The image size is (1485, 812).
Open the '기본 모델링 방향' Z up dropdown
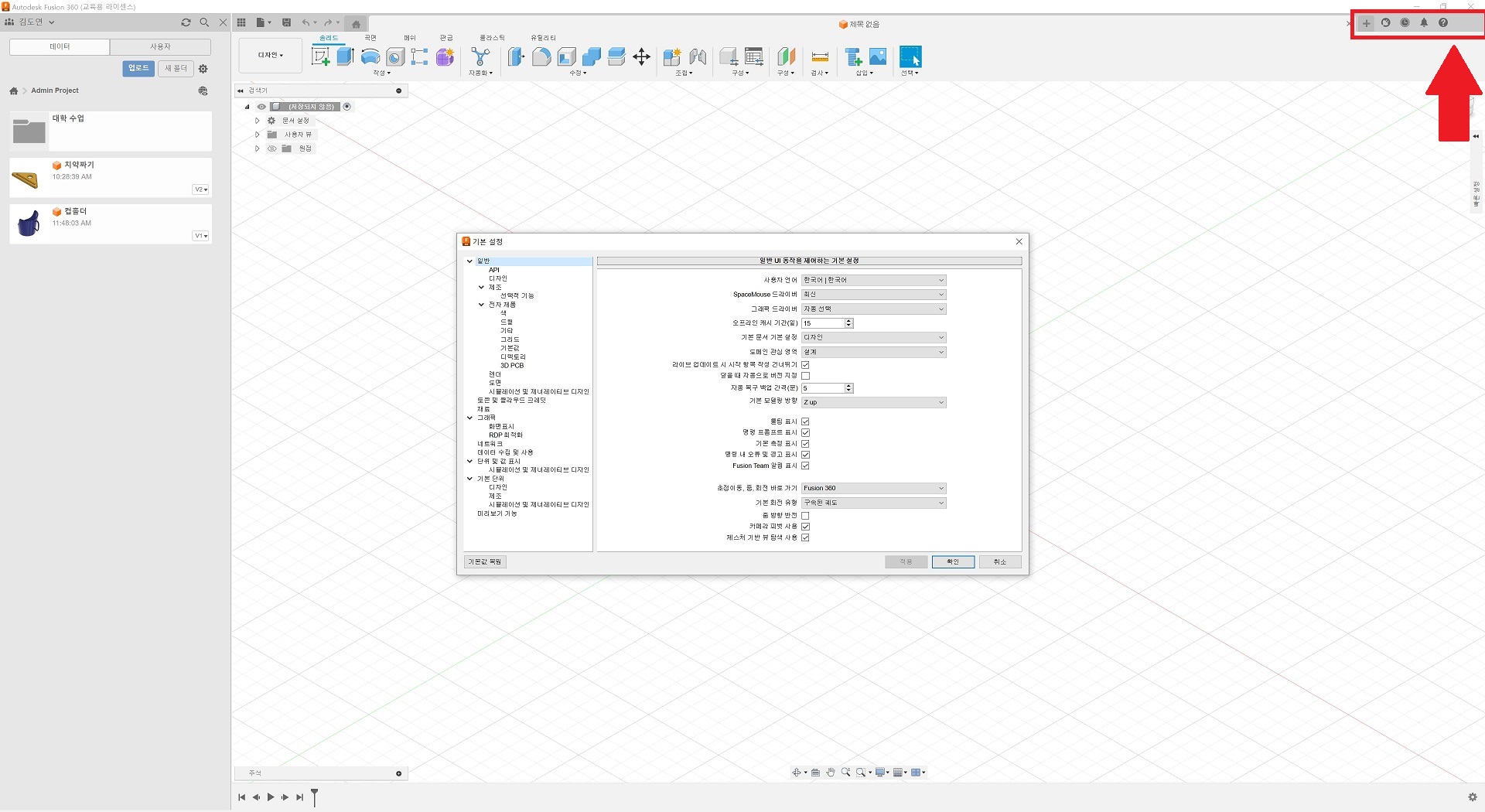pos(873,402)
